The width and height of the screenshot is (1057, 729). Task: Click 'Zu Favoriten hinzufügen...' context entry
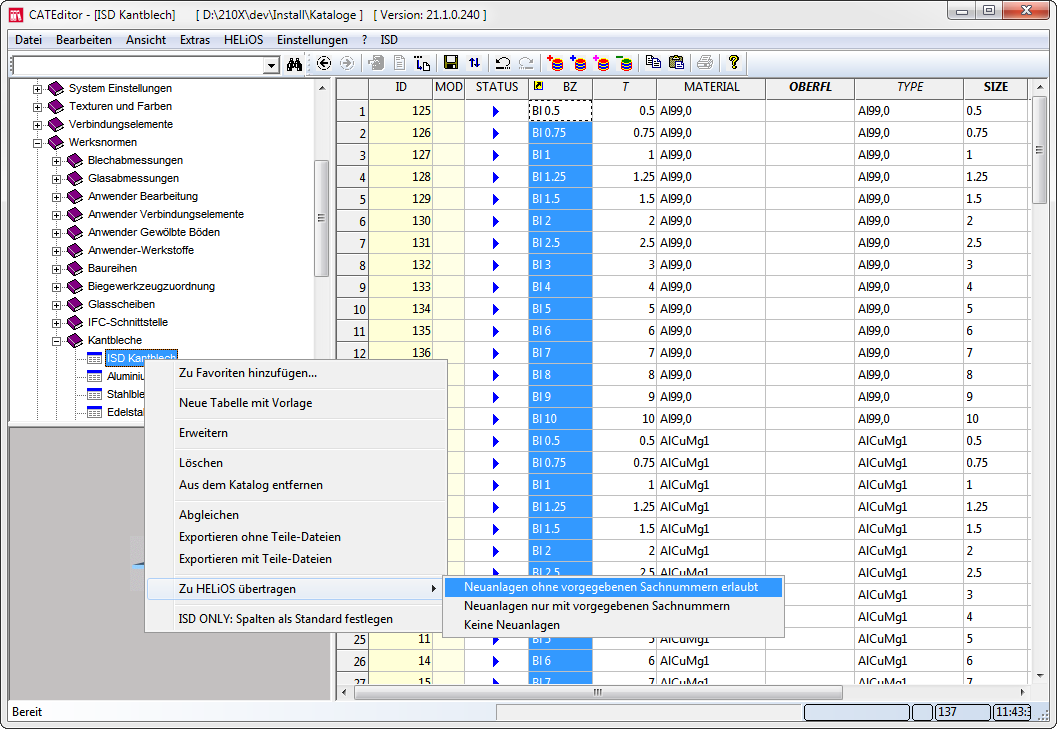tap(247, 373)
